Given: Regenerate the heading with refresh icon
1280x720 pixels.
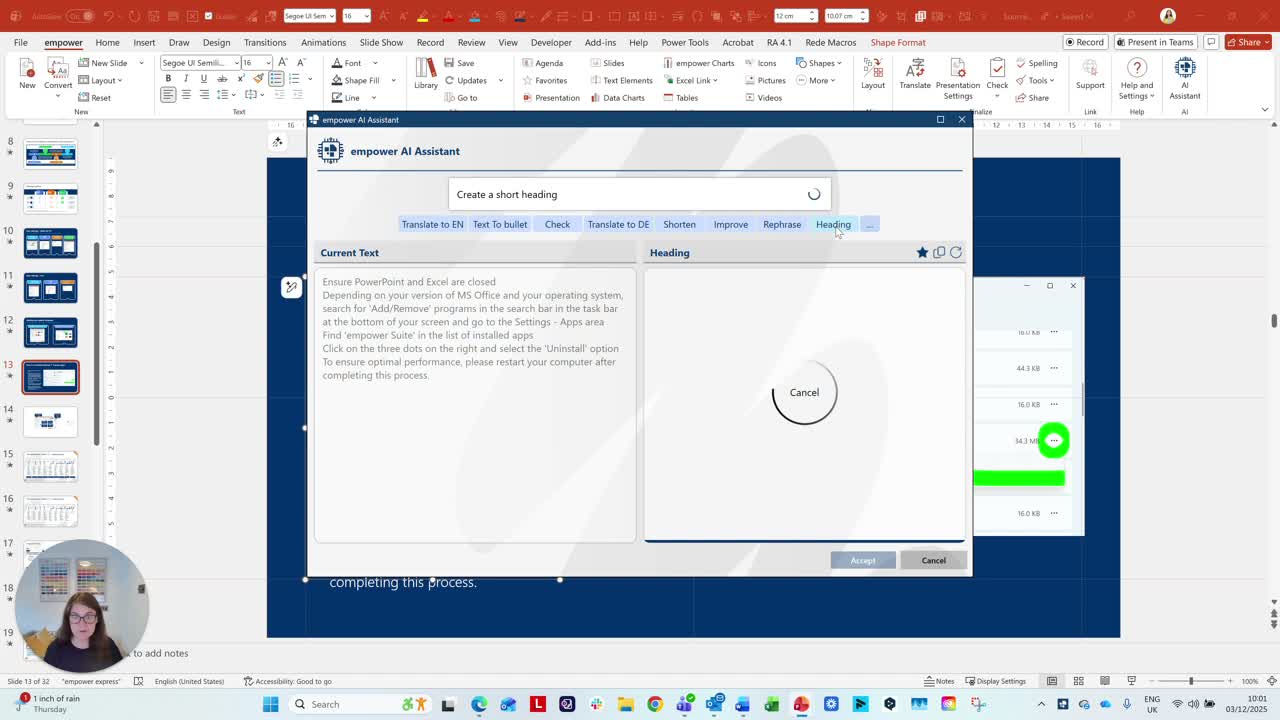Looking at the screenshot, I should (x=956, y=253).
